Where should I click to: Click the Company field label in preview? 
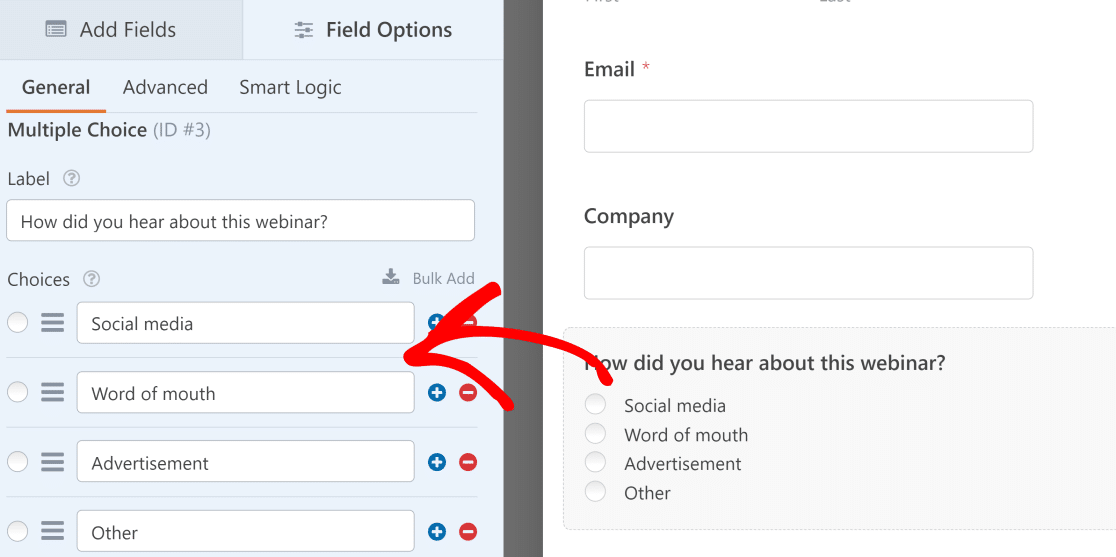click(x=628, y=216)
